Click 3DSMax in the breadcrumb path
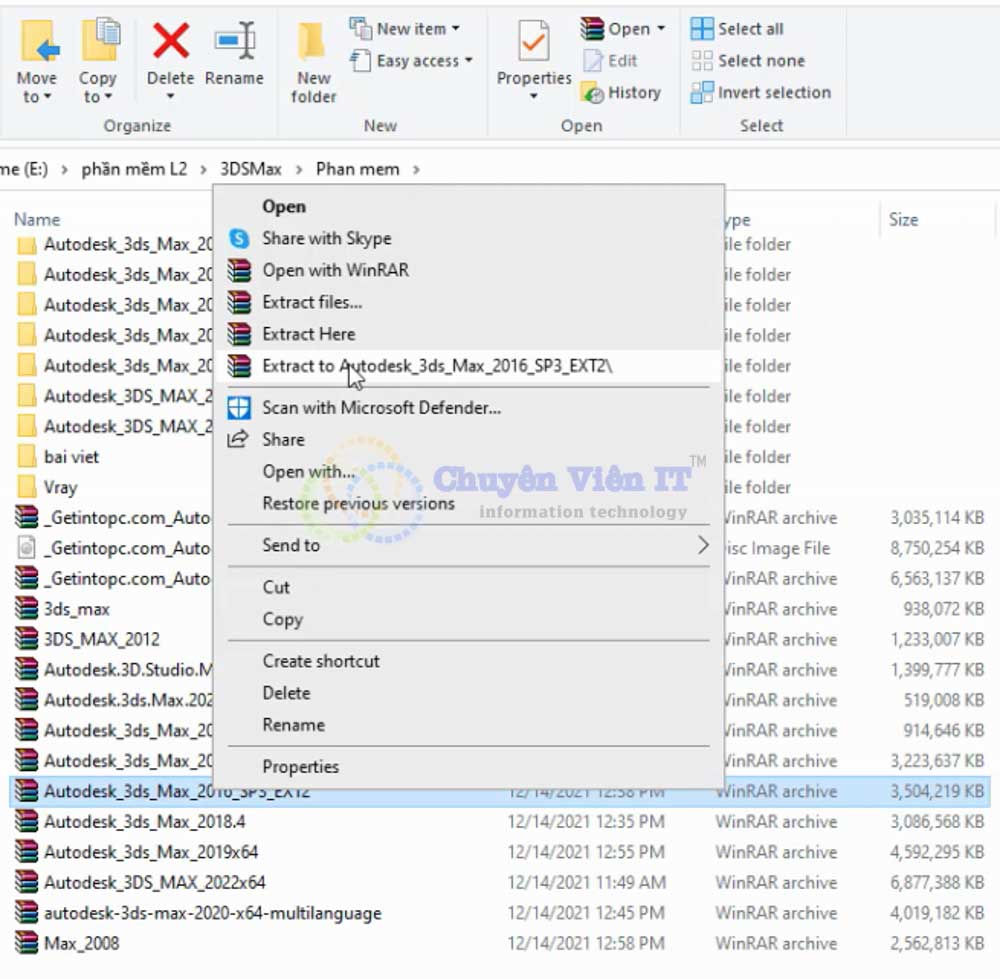Viewport: 1000px width, 979px height. tap(251, 169)
